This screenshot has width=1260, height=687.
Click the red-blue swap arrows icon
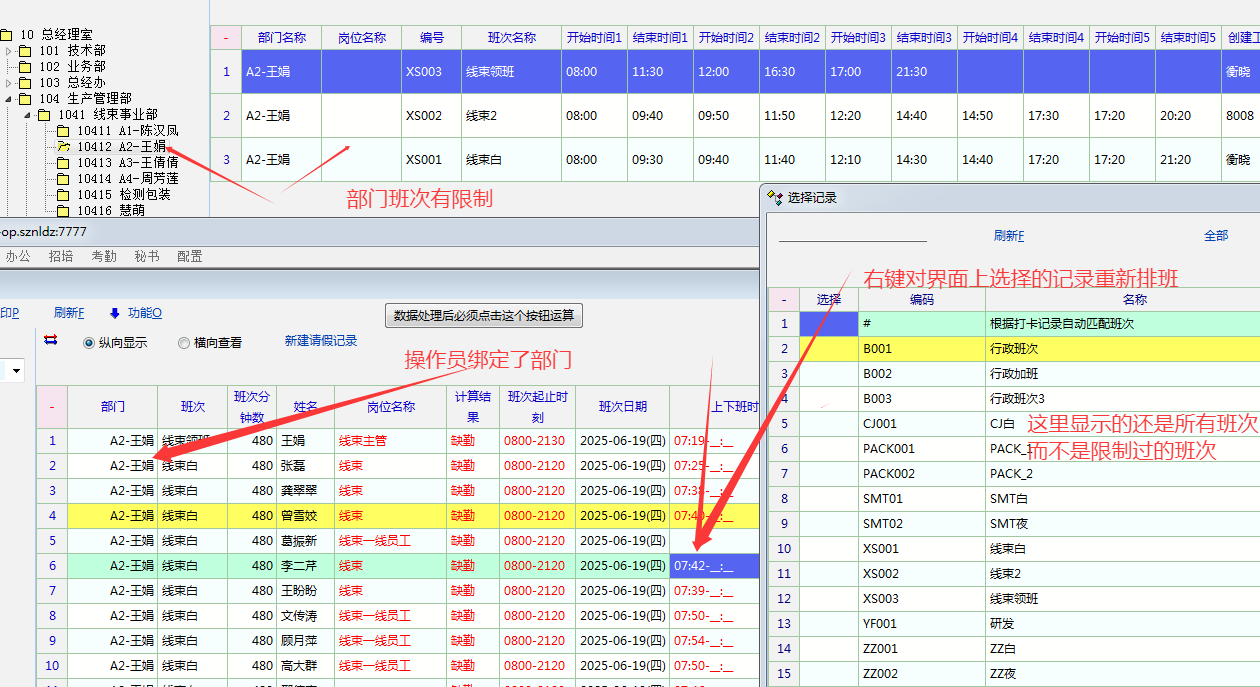51,341
